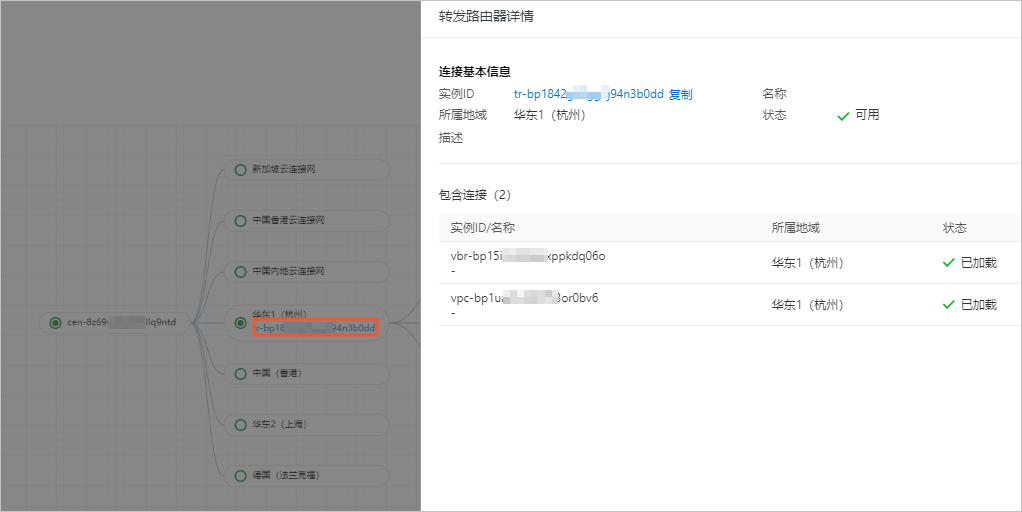The width and height of the screenshot is (1022, 512).
Task: Click the green status icon of 华东1（杭州）node
Action: (x=241, y=322)
